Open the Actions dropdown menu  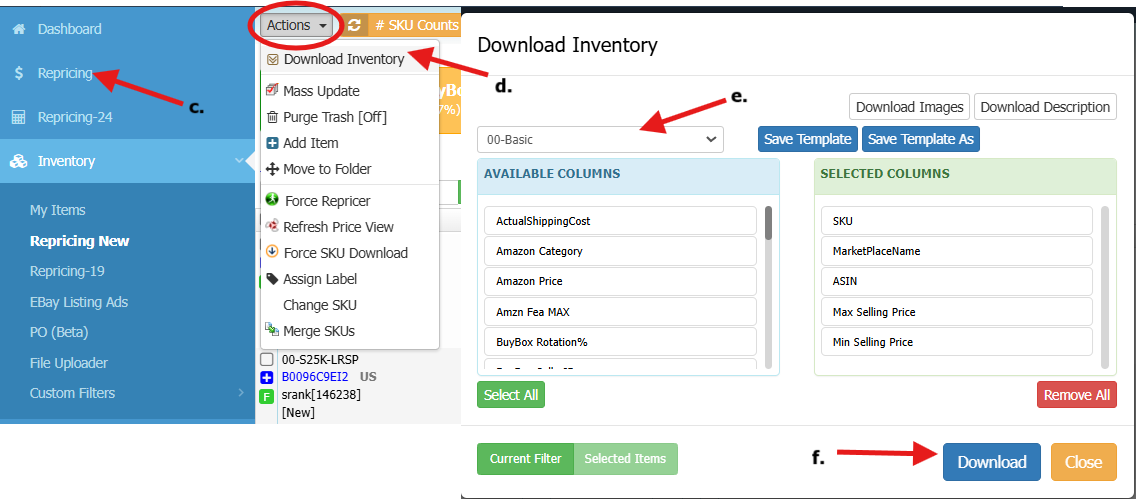pos(297,25)
